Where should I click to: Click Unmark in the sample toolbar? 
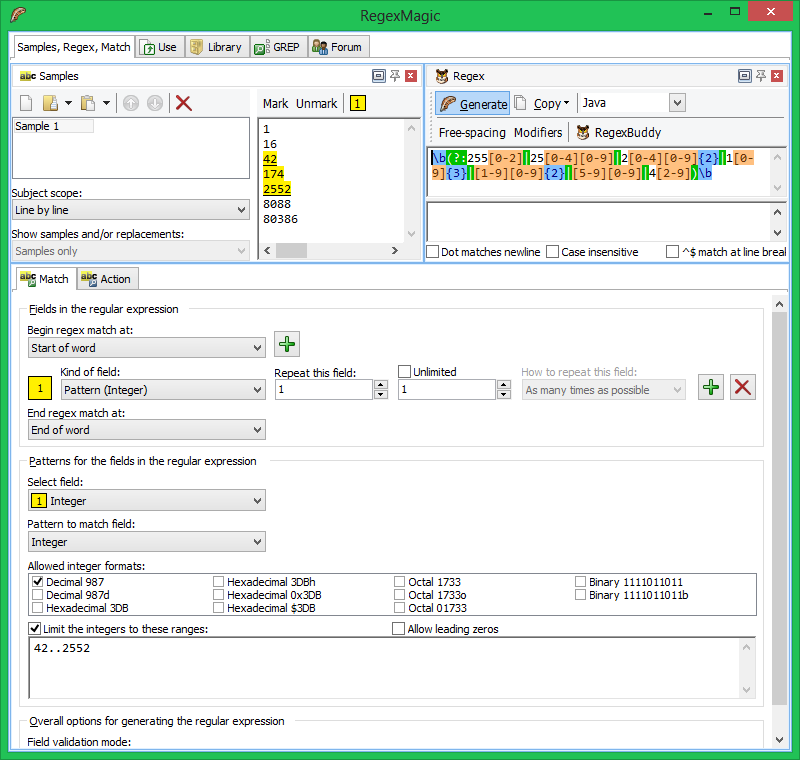tap(316, 104)
